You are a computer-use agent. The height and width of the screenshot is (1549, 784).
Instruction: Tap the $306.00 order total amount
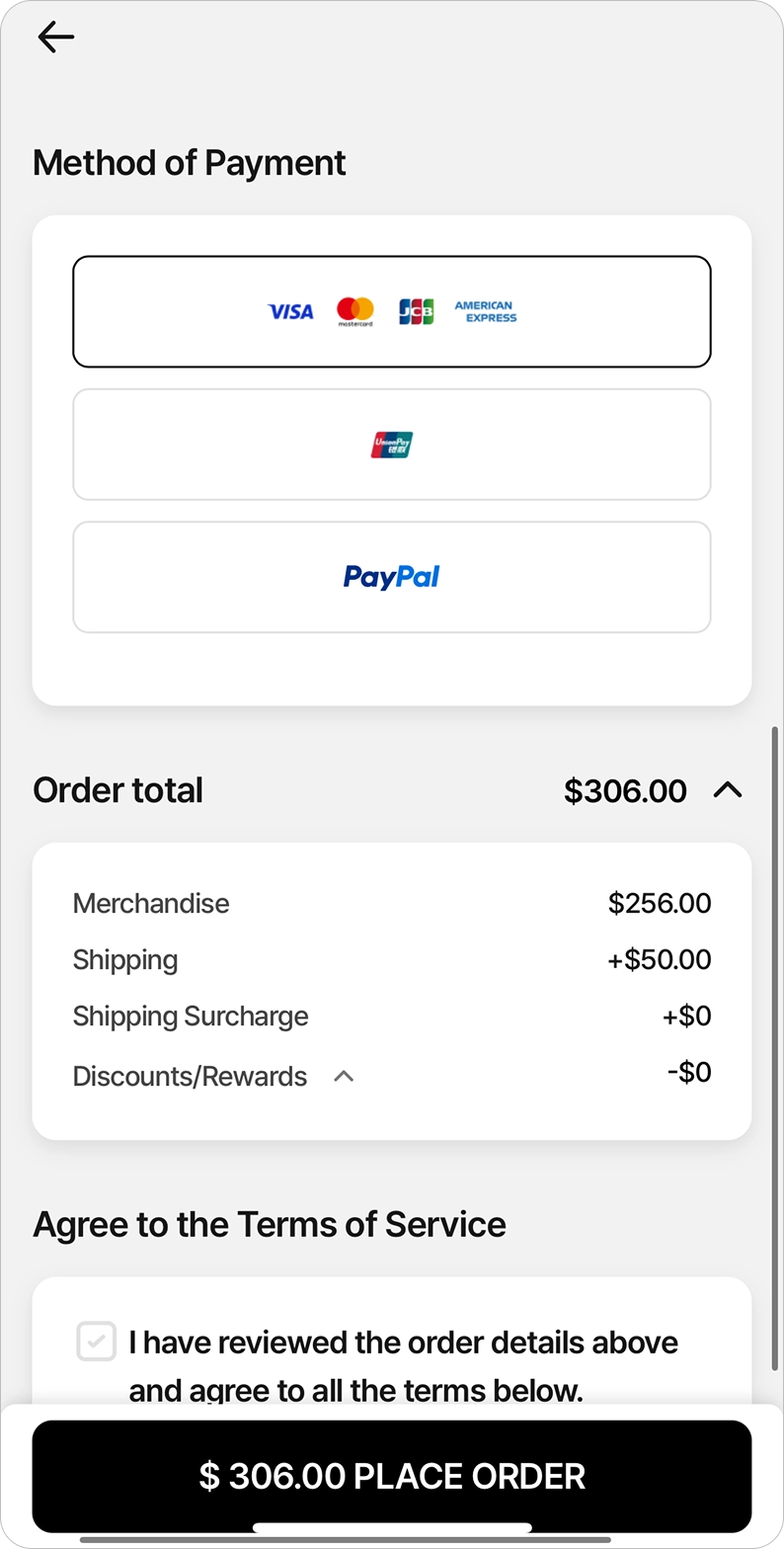click(x=625, y=790)
